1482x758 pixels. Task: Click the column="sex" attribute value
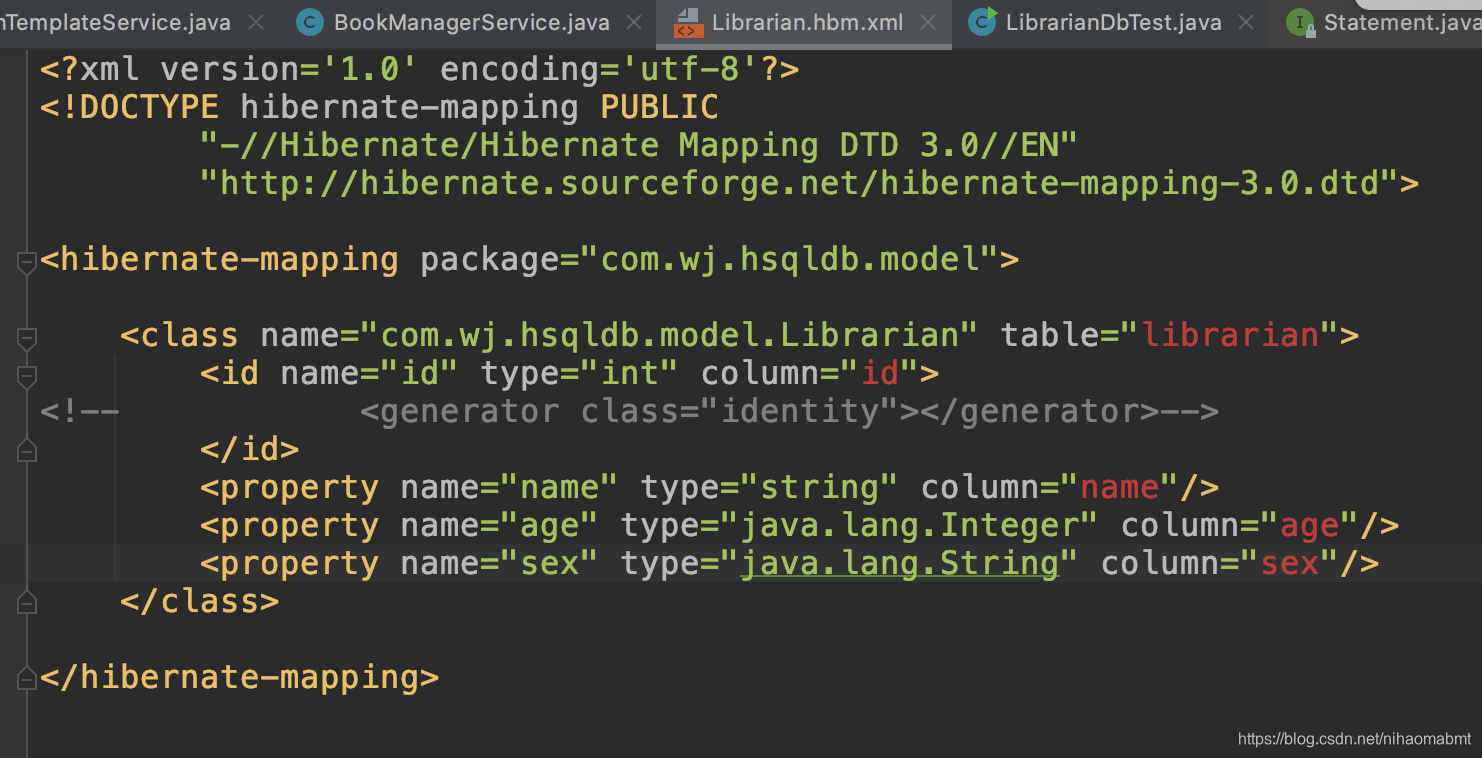pos(1289,563)
